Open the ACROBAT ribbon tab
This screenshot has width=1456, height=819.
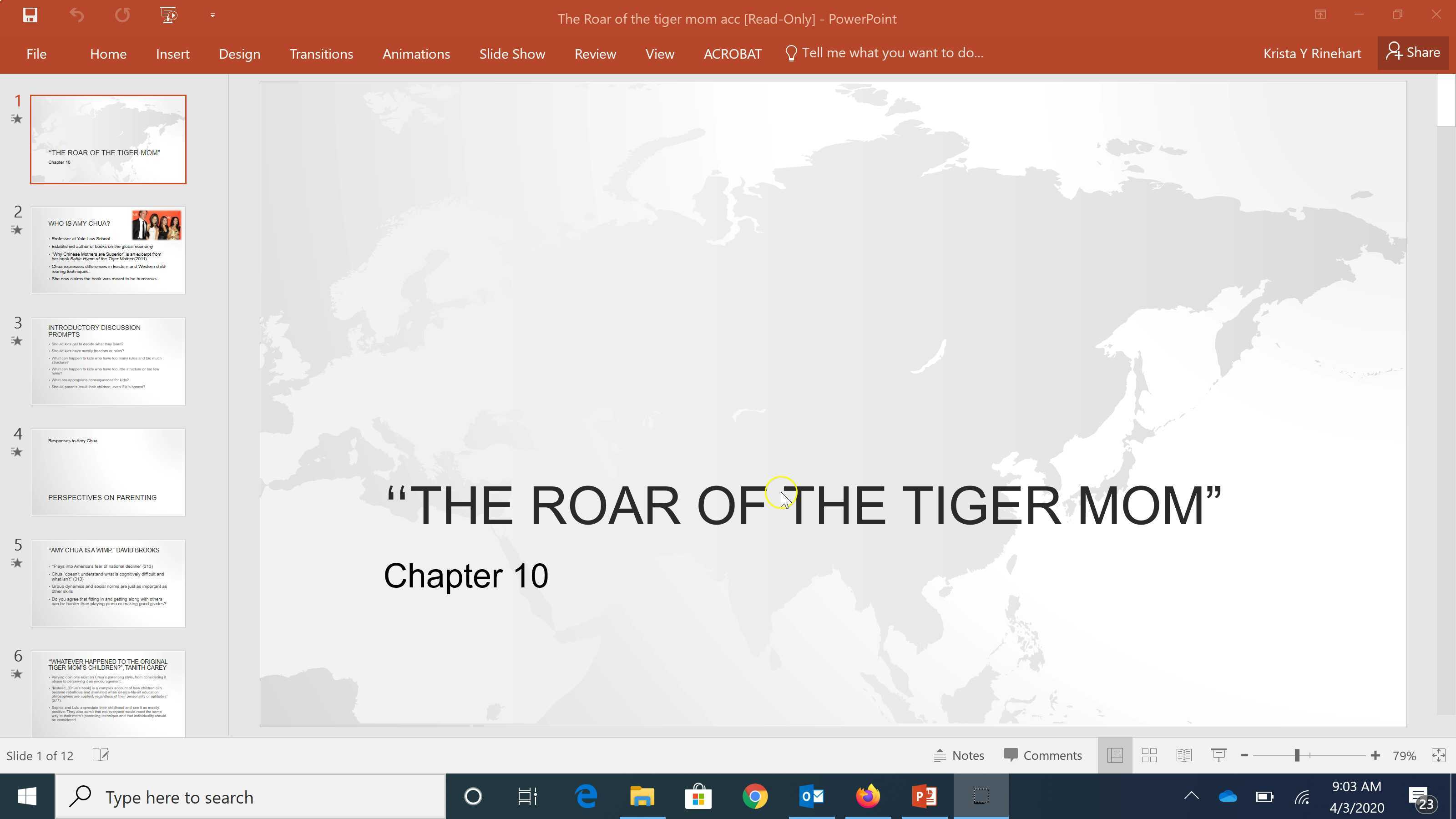[x=733, y=54]
